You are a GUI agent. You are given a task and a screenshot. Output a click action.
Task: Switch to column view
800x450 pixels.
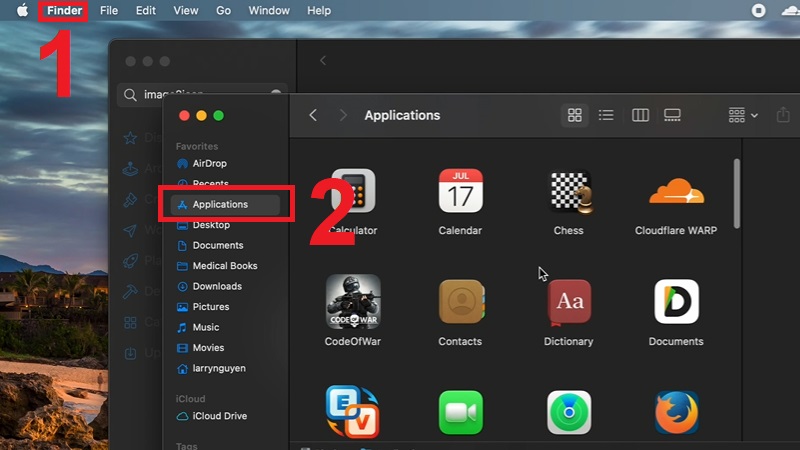tap(640, 115)
